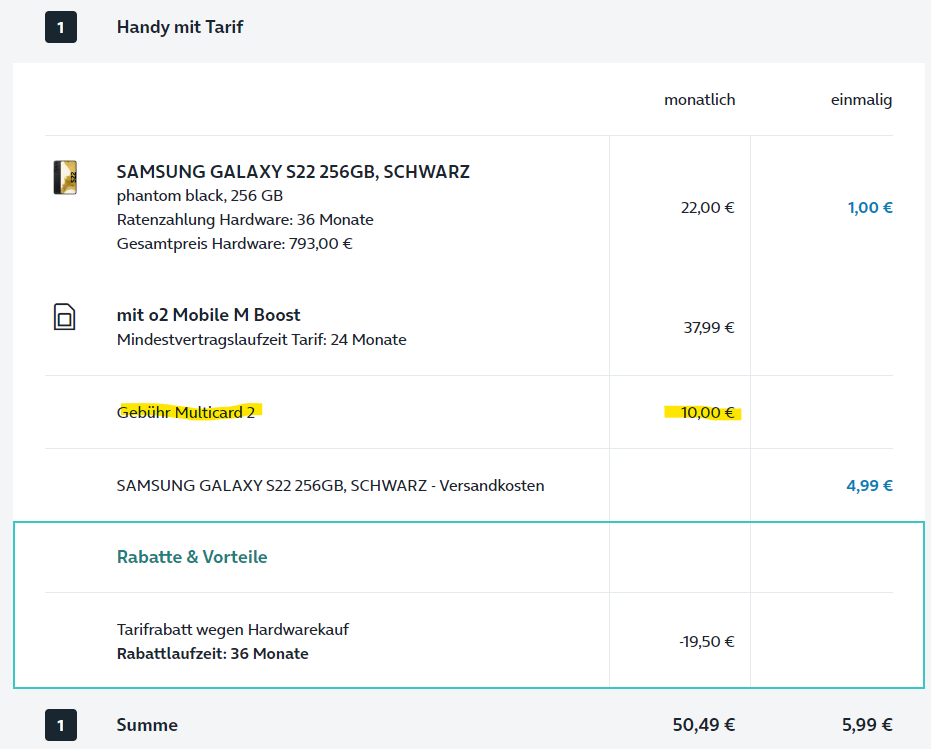Click the Summe label
Viewport: 931px width, 749px height.
(x=147, y=725)
